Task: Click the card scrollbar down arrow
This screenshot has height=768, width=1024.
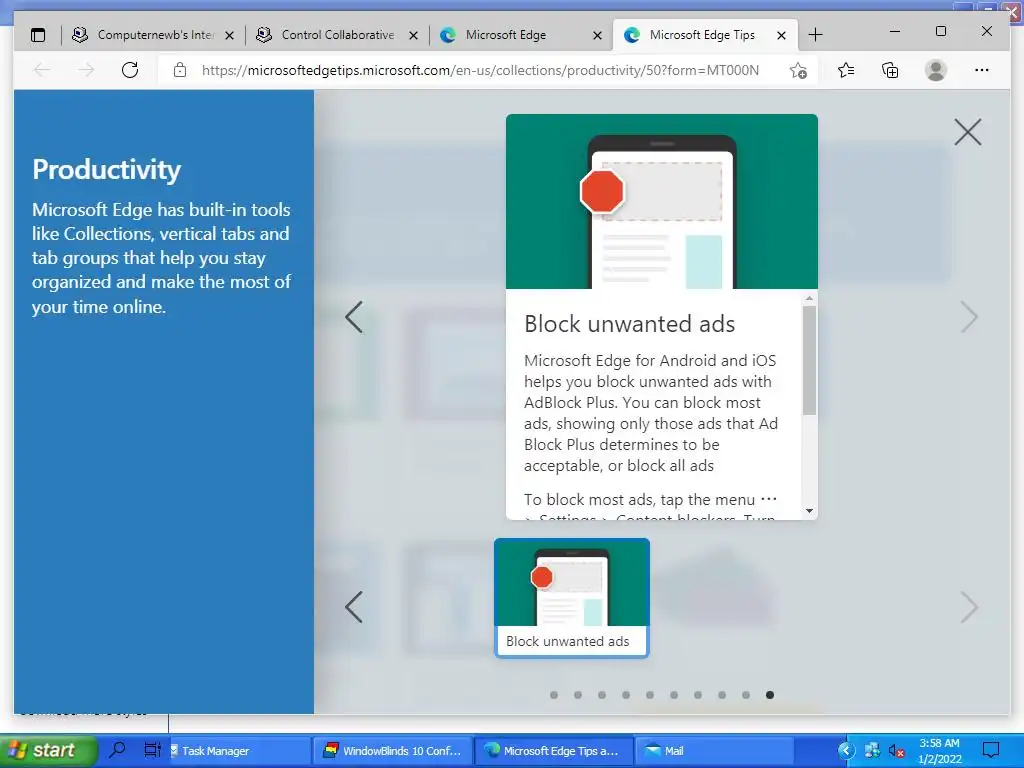Action: [809, 511]
